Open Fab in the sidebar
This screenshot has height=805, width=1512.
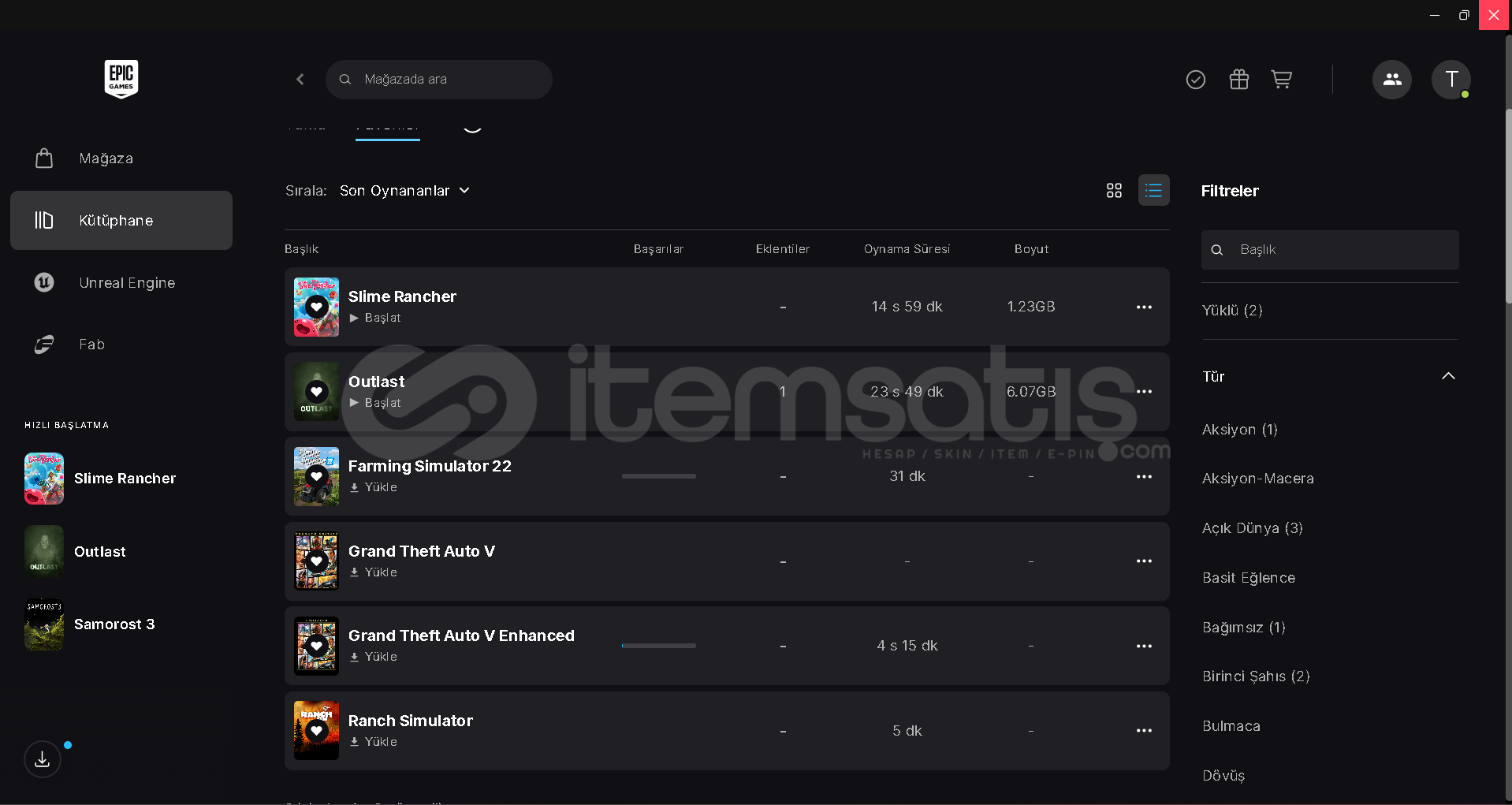(121, 345)
